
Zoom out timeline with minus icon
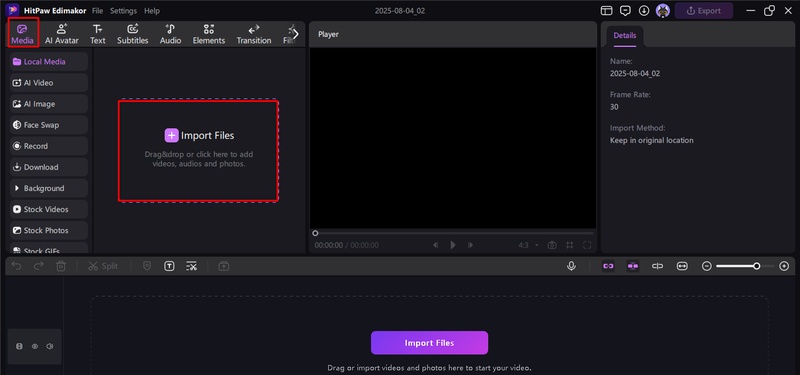707,266
